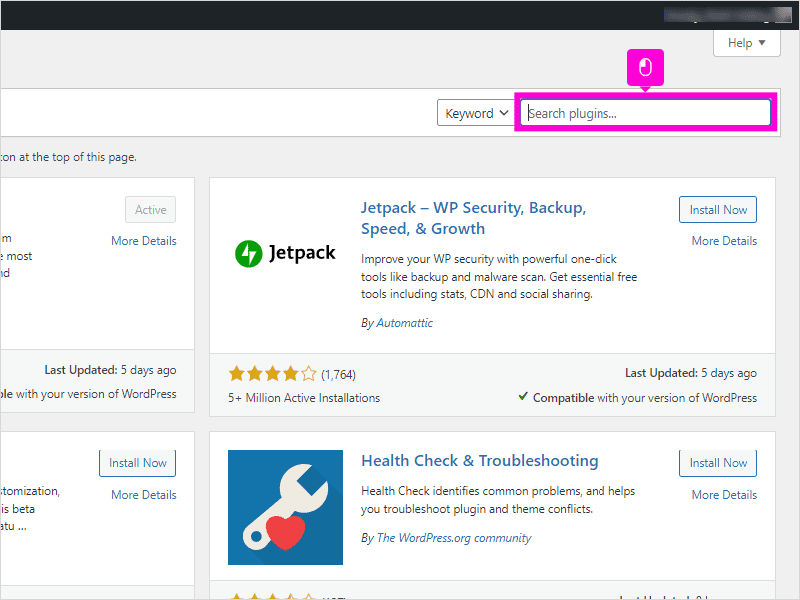Open the Automattic author link

coord(404,323)
